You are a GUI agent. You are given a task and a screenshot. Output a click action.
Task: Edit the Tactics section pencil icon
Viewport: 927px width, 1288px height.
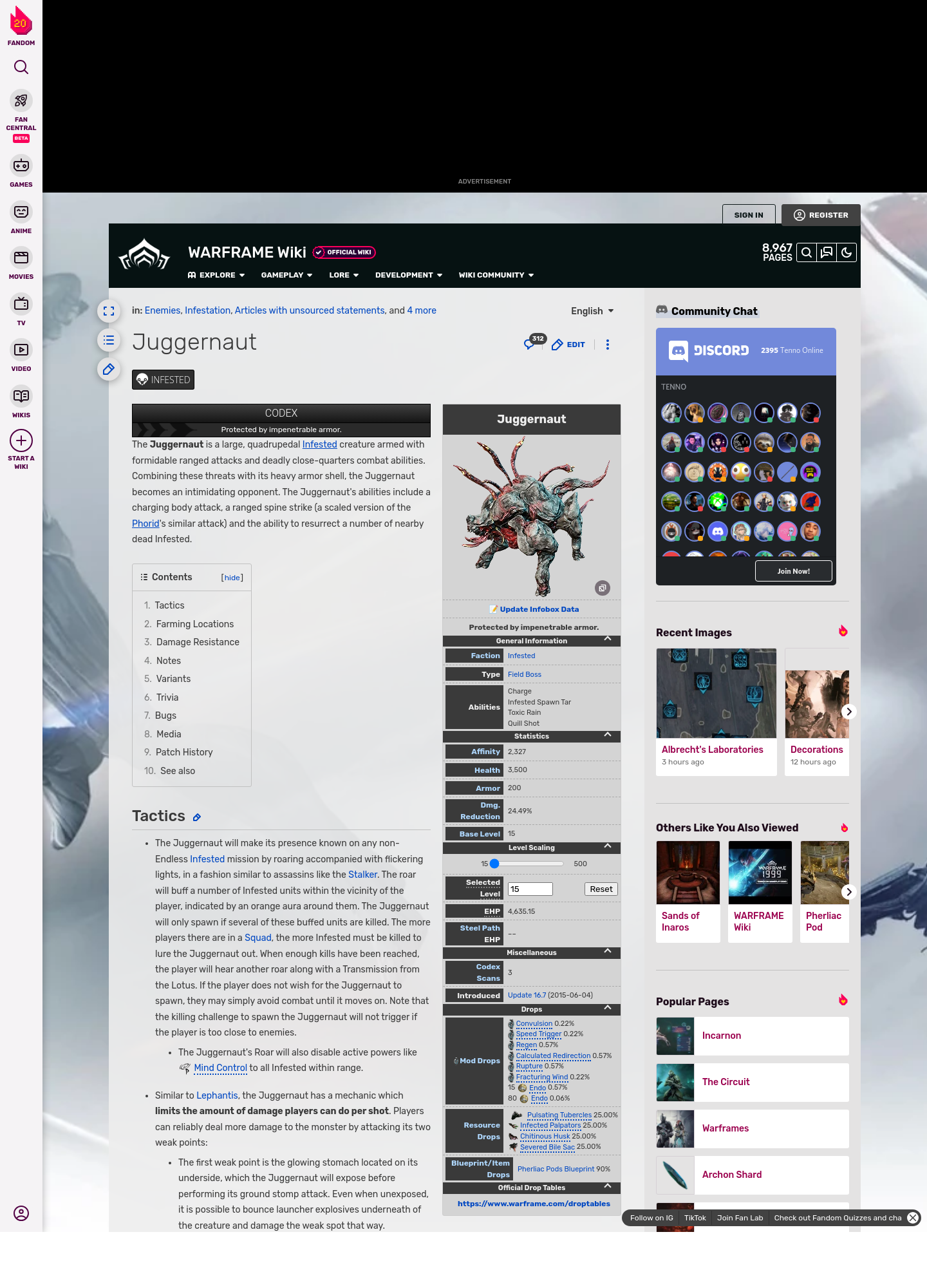(x=197, y=817)
